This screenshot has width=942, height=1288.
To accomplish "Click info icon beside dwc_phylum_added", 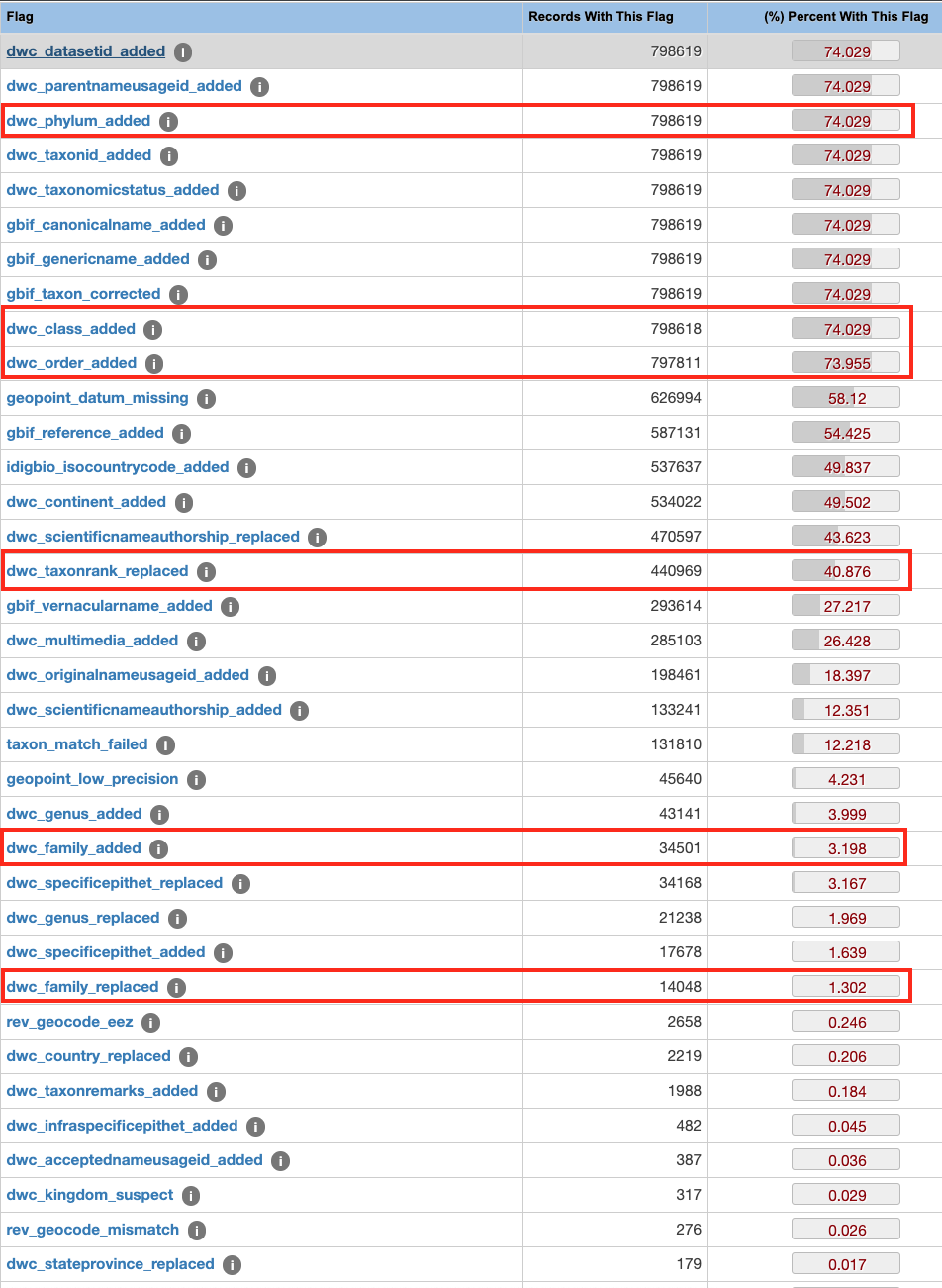I will 167,121.
